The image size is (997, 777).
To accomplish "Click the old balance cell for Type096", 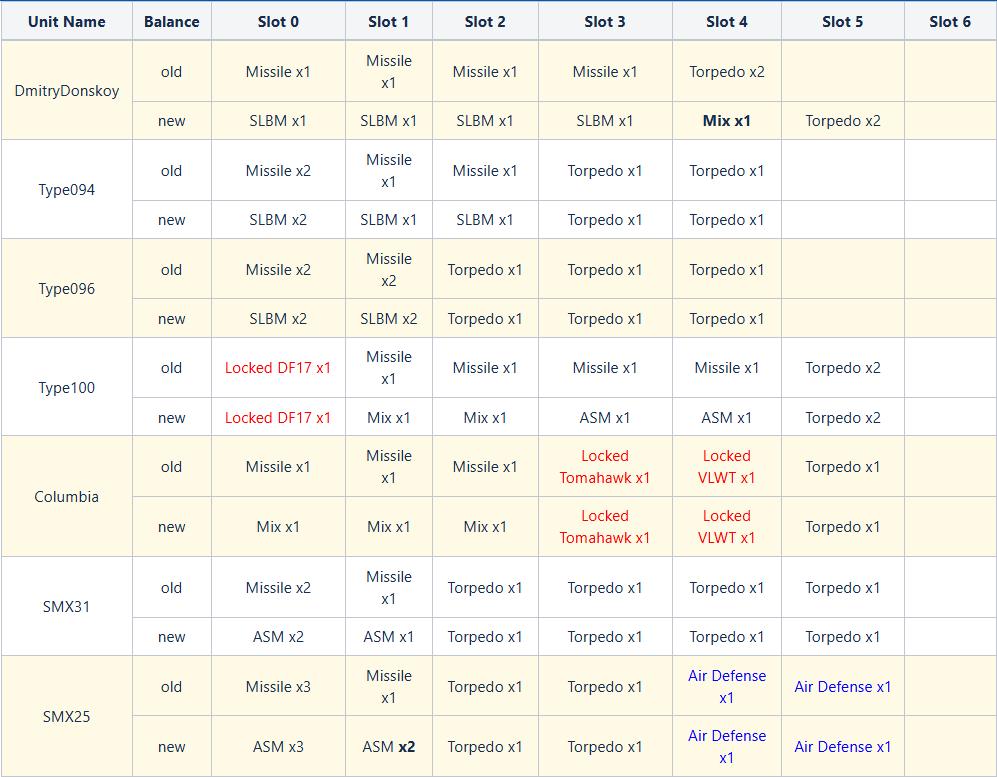I will click(x=172, y=270).
